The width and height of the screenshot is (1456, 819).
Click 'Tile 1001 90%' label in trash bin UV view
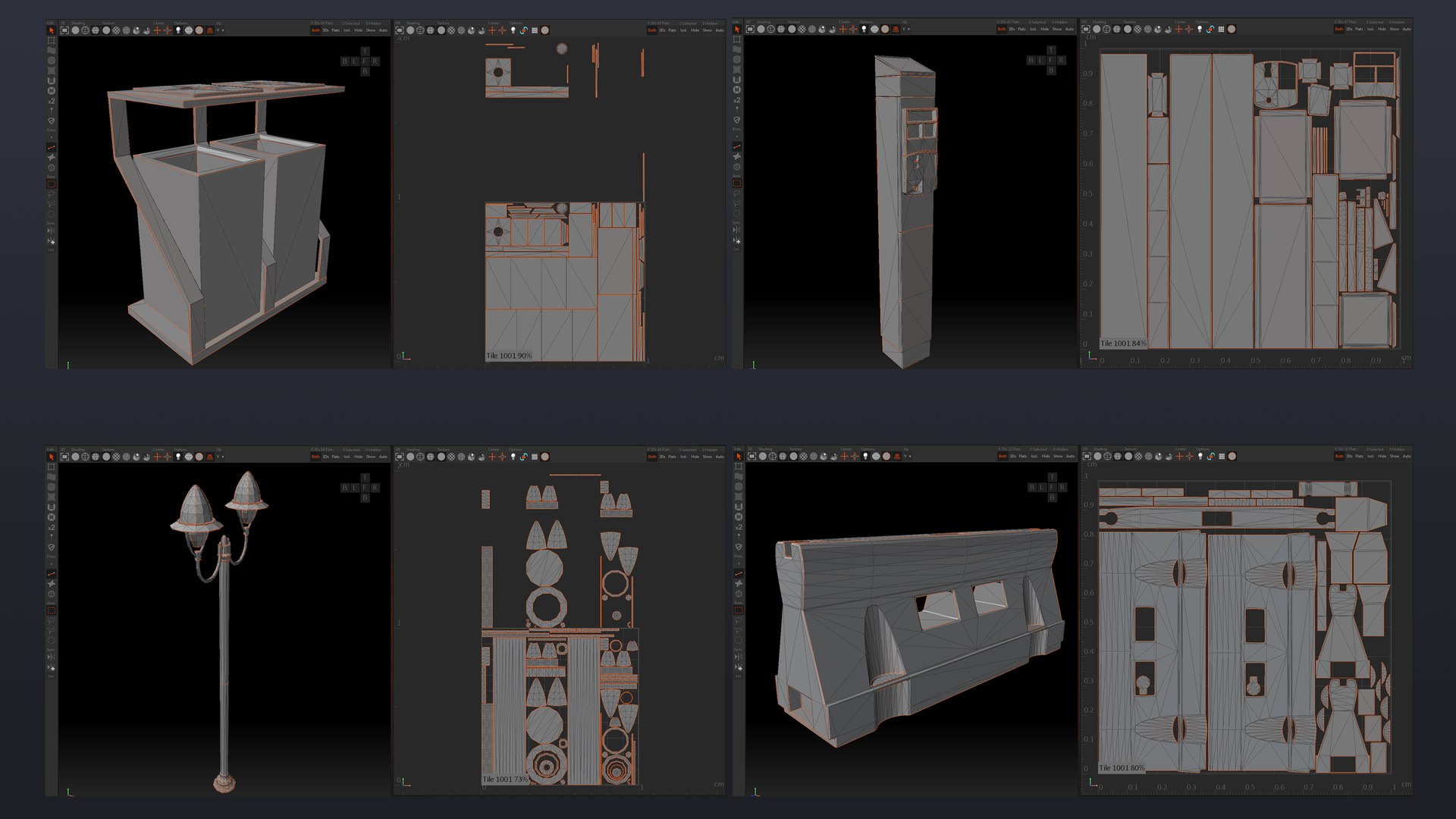[509, 356]
